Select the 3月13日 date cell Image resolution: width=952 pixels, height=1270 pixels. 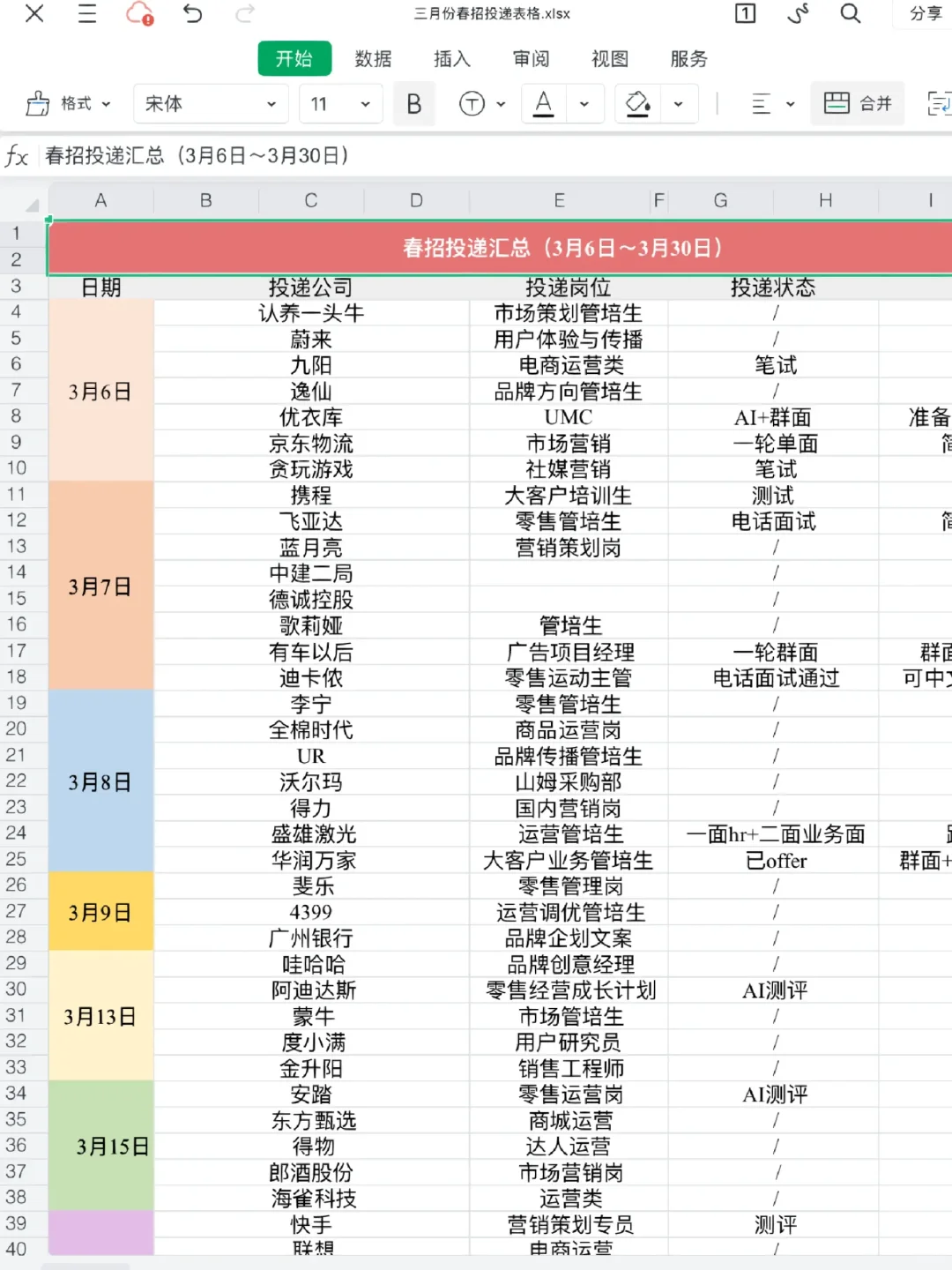coord(100,1017)
